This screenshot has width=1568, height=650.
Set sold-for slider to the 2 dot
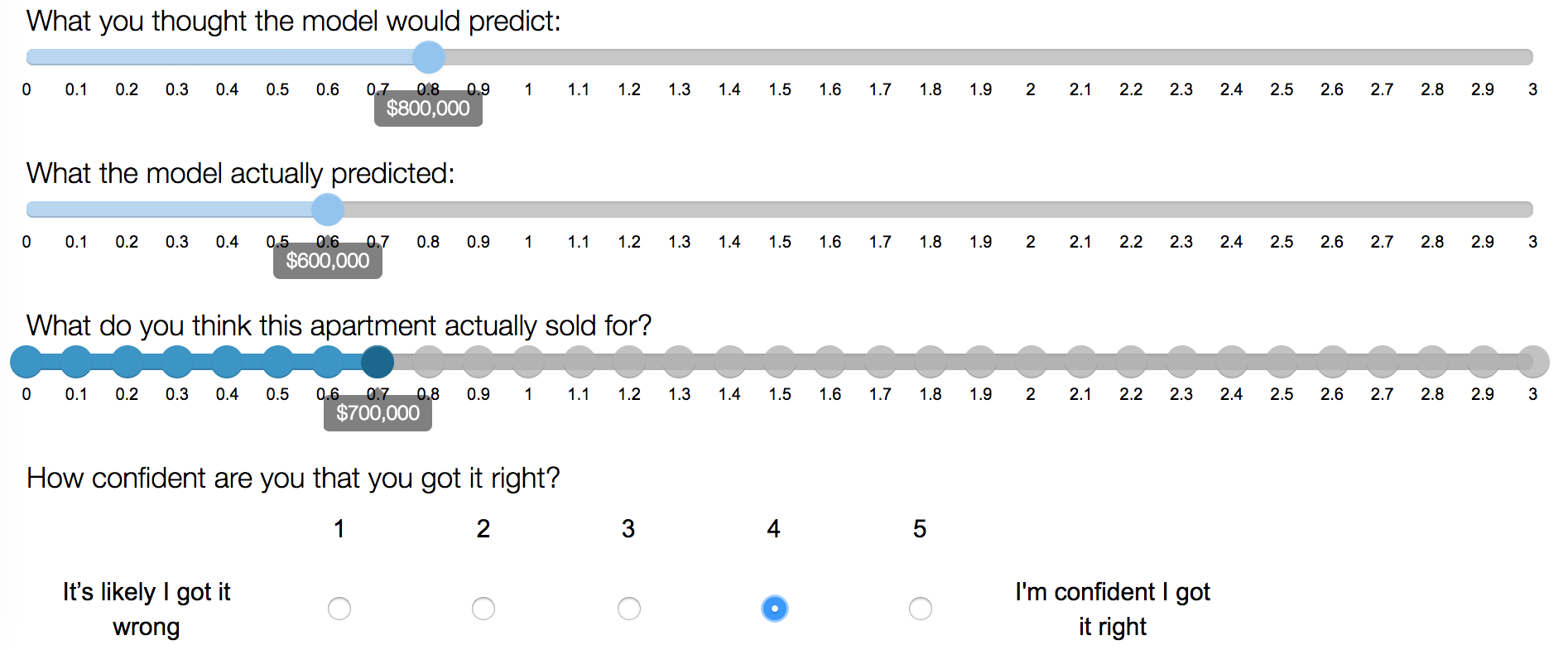click(x=1032, y=362)
